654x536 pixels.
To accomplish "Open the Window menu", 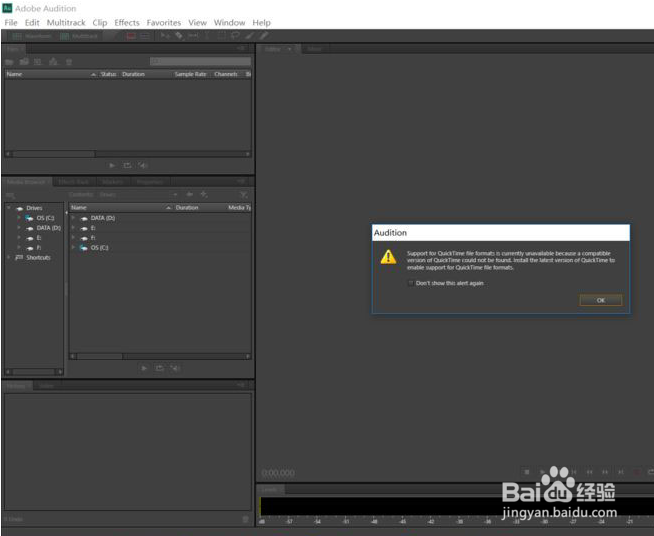I will point(229,23).
